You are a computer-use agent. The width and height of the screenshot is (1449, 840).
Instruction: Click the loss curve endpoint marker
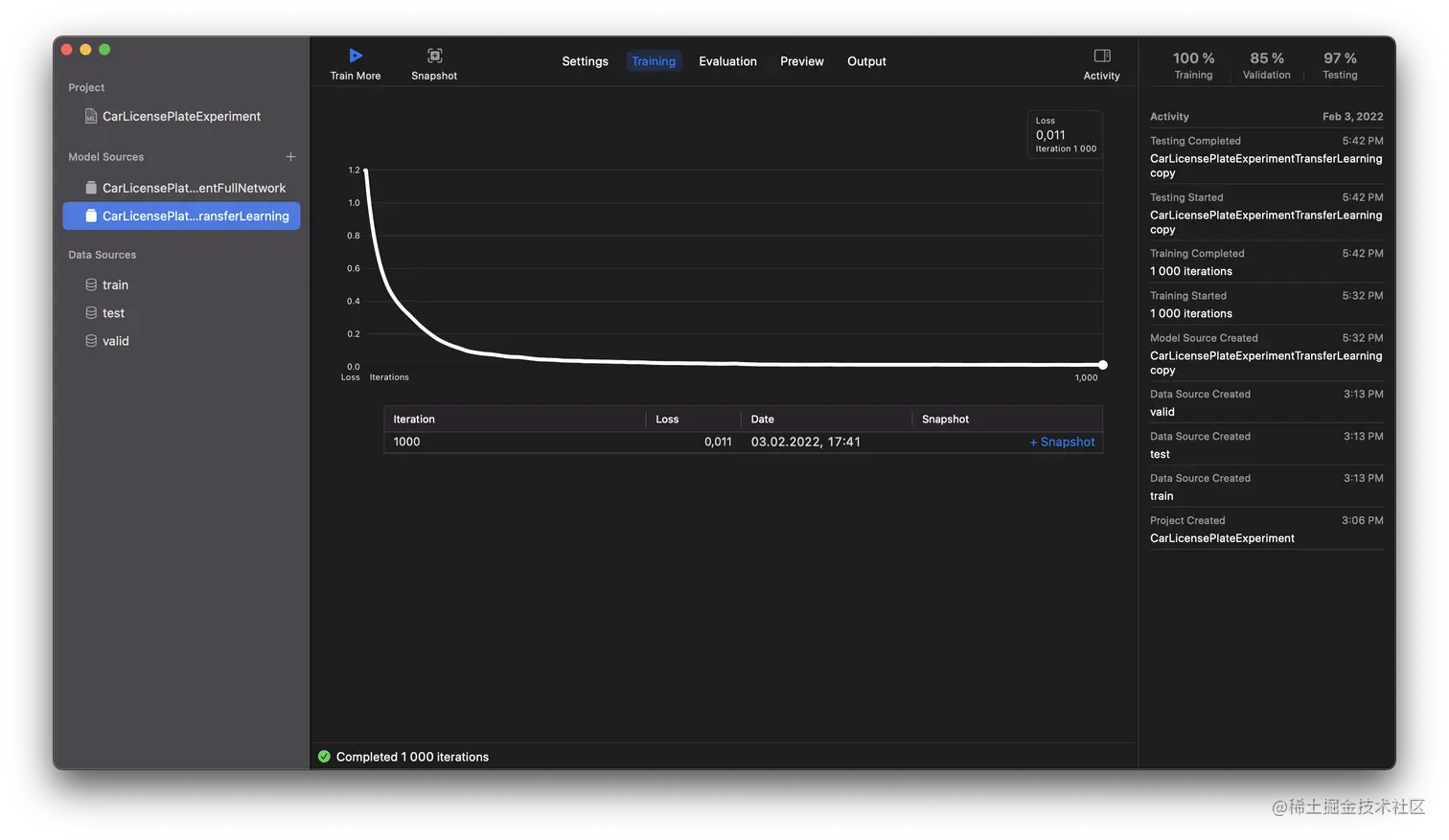pos(1102,365)
